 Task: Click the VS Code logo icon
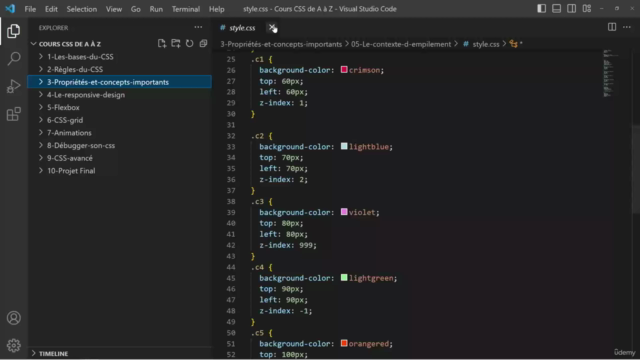tap(10, 9)
